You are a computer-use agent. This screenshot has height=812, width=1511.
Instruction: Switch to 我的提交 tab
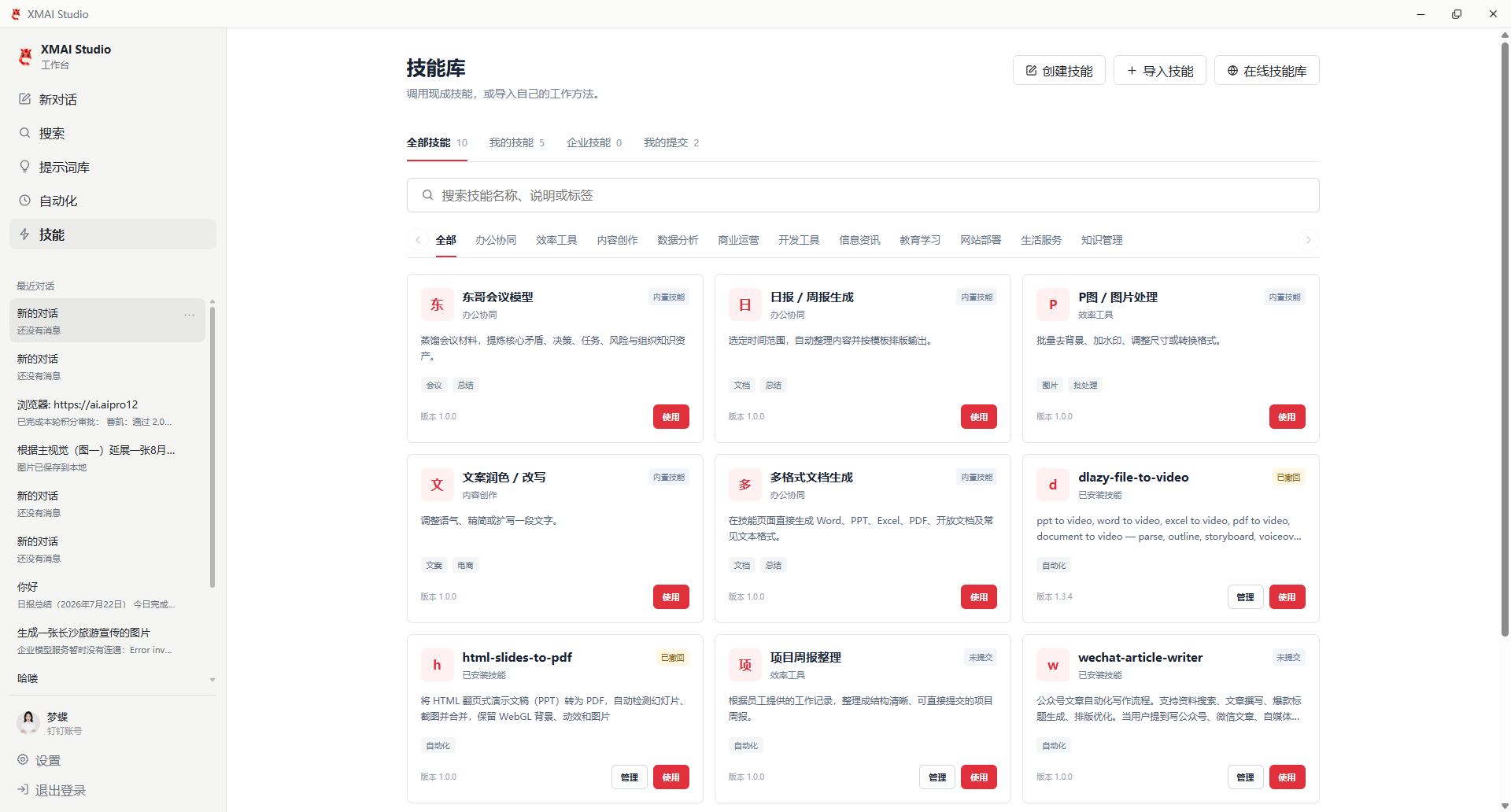click(x=671, y=142)
